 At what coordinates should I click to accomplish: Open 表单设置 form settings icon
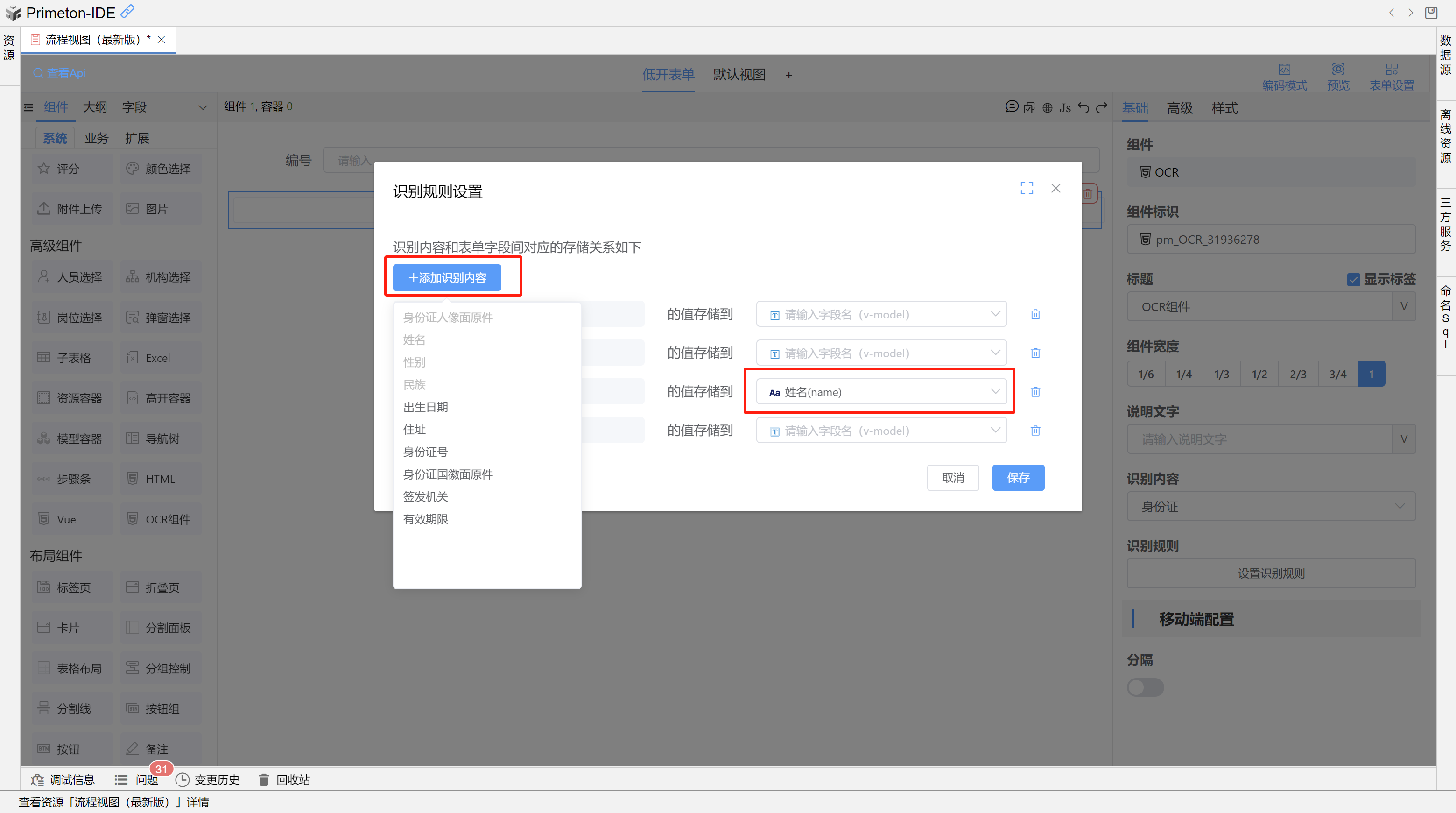point(1391,70)
